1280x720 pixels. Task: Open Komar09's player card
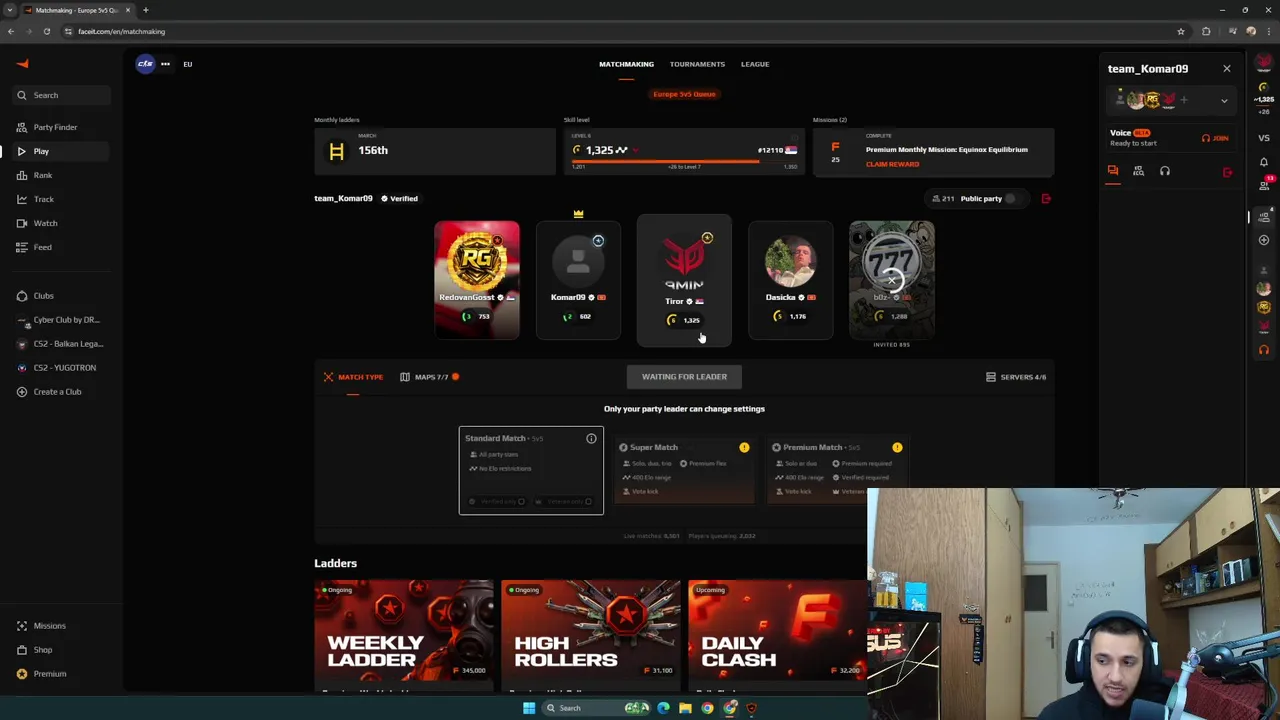[x=578, y=280]
